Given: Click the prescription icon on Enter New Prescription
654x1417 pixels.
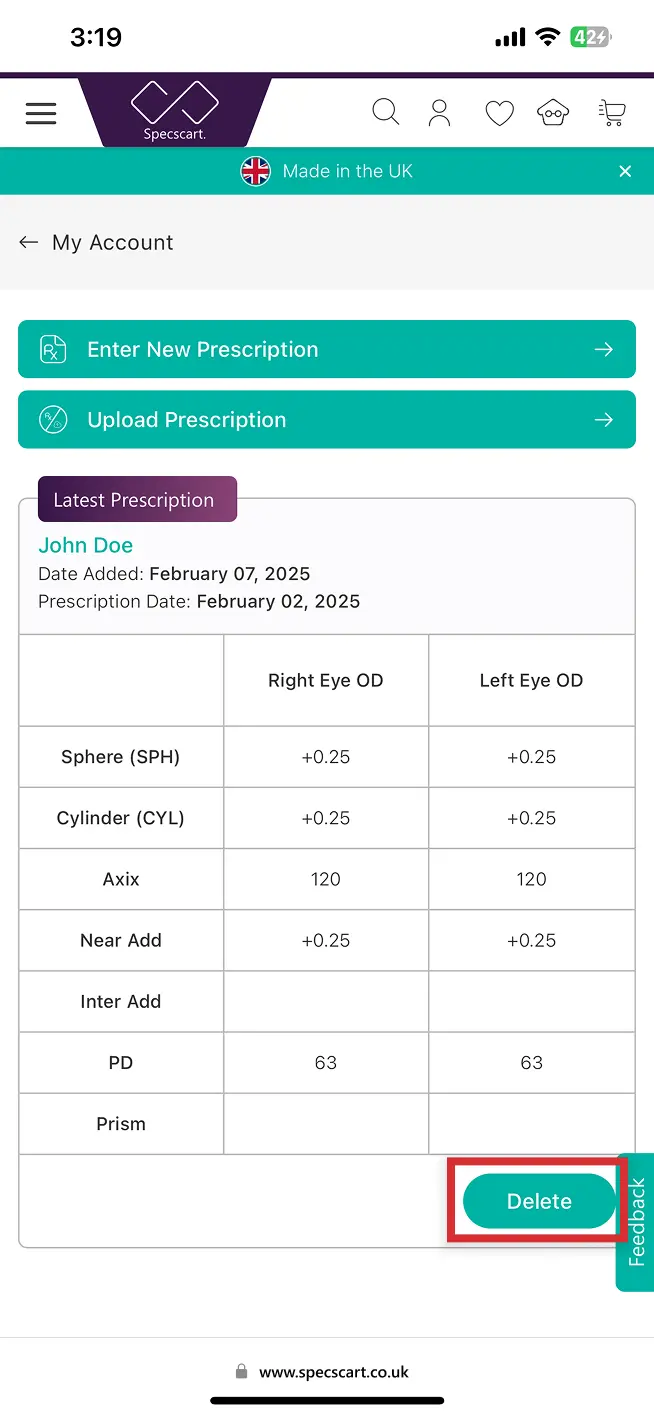Looking at the screenshot, I should coord(52,349).
